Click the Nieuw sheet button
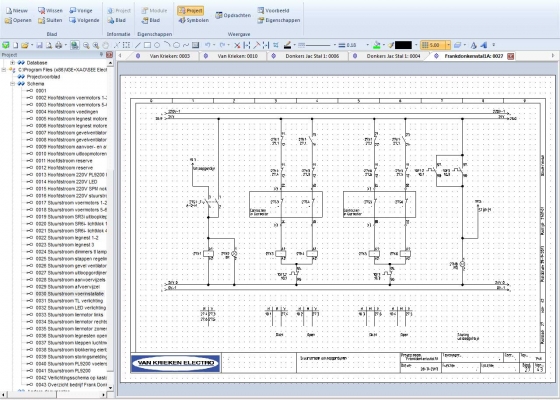 click(17, 11)
